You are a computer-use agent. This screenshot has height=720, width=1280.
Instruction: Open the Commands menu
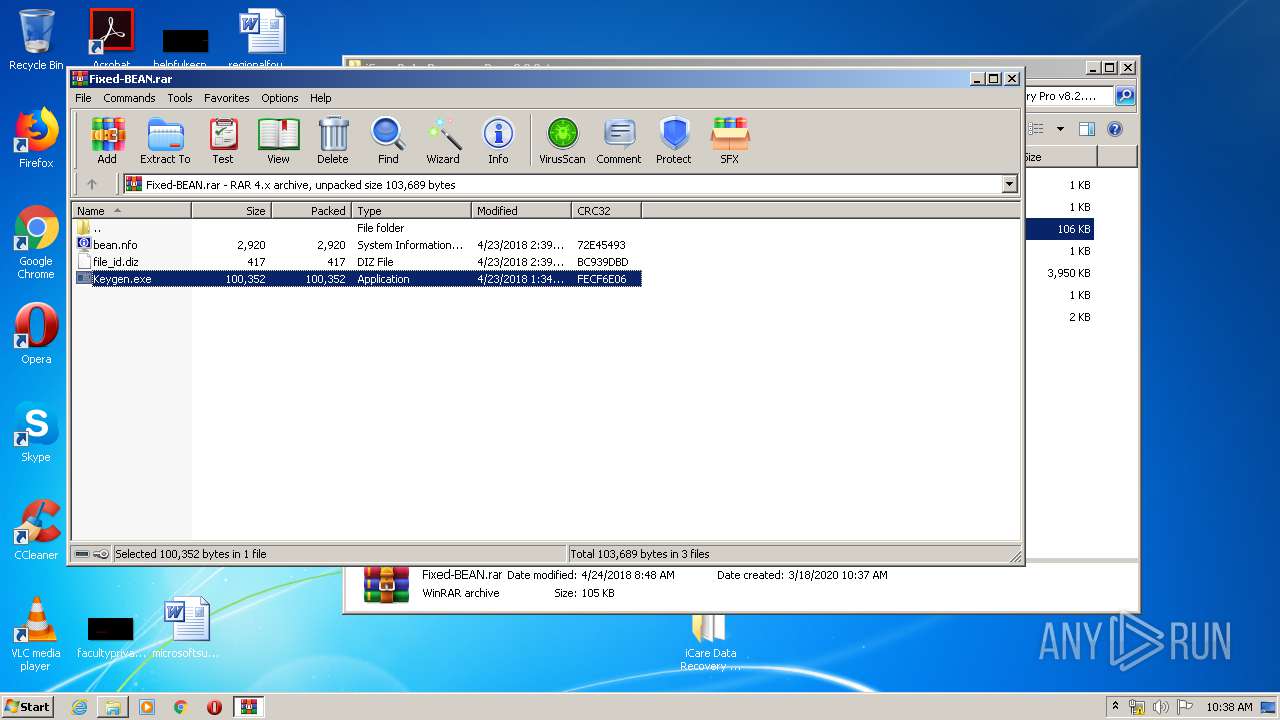tap(129, 98)
